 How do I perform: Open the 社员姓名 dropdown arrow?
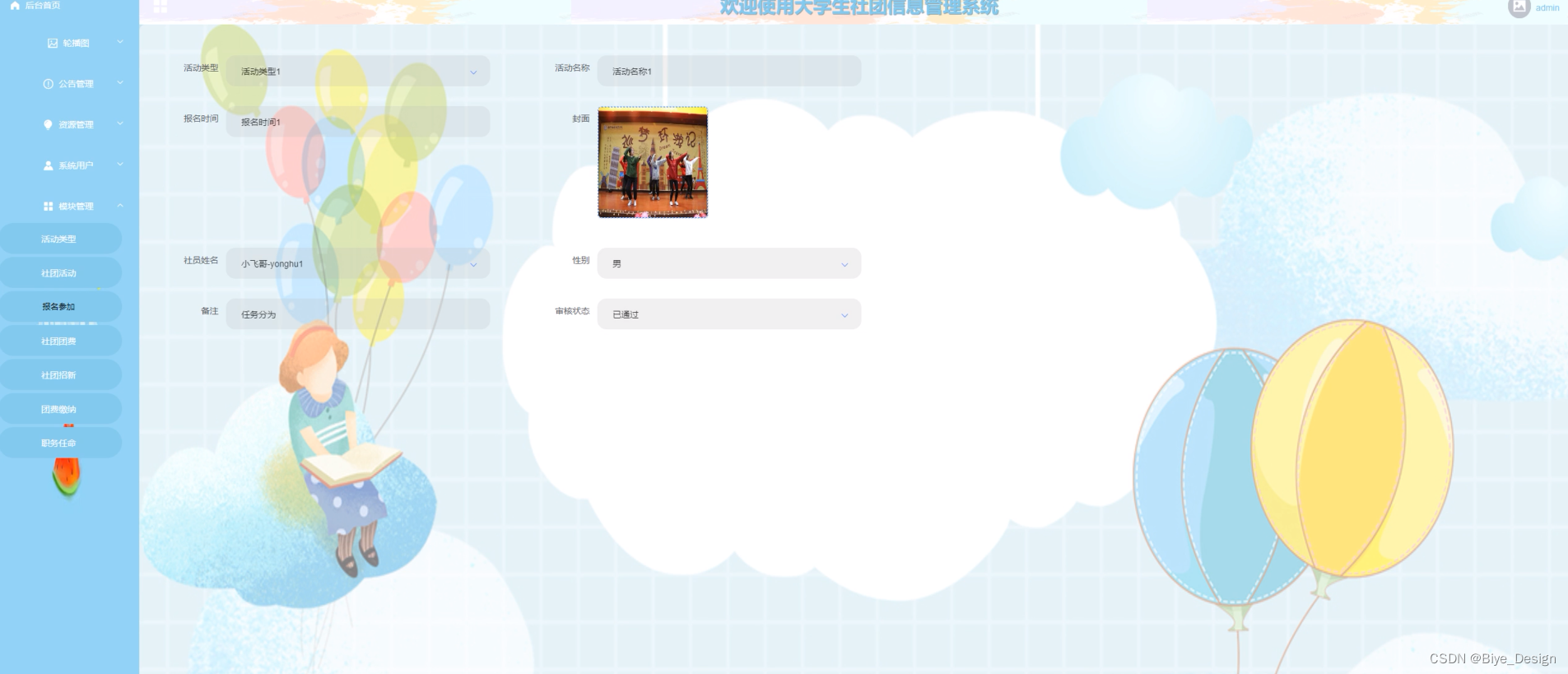(473, 265)
